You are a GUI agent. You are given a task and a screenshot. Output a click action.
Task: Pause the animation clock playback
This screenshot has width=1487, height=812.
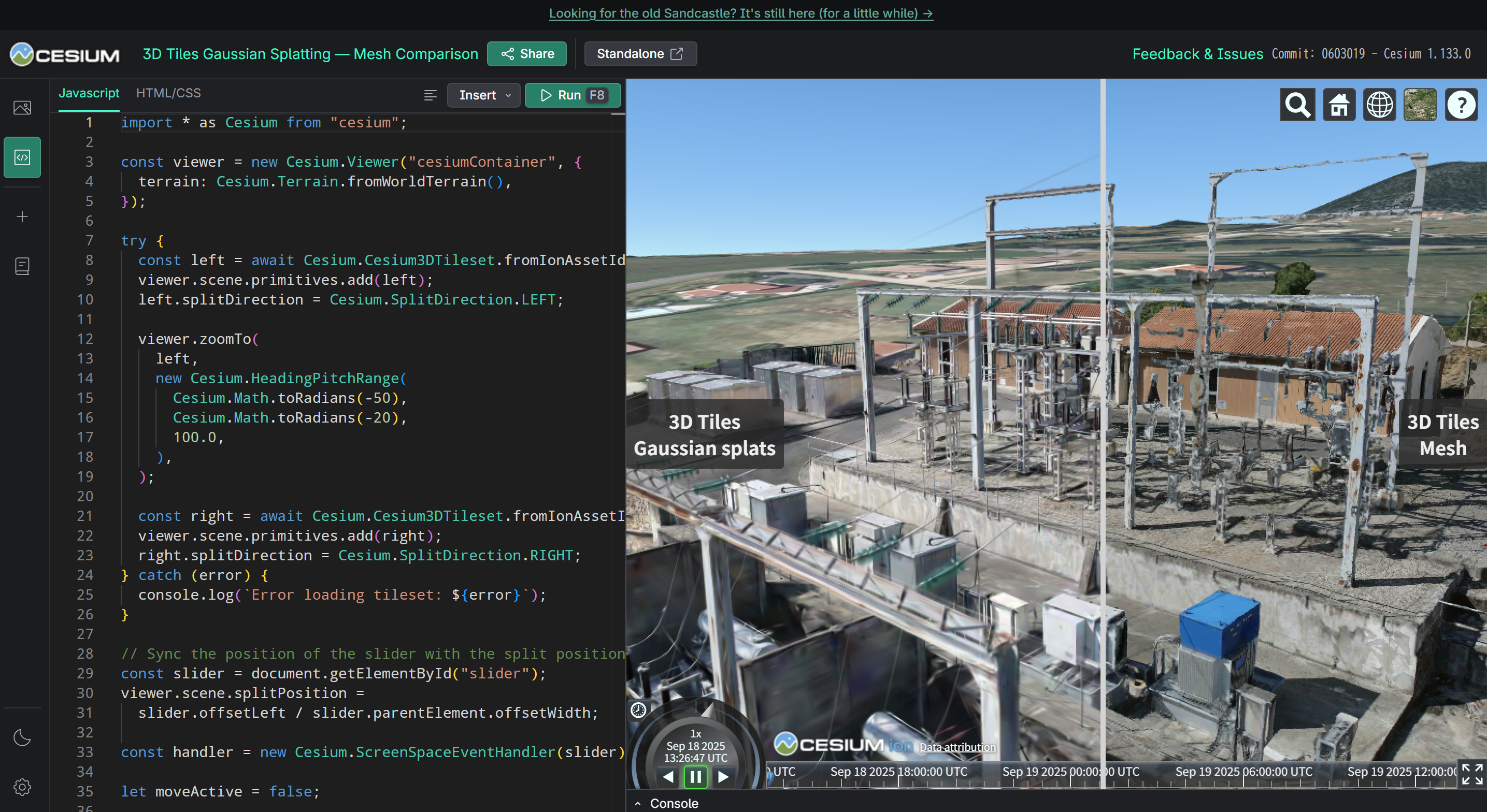(696, 777)
